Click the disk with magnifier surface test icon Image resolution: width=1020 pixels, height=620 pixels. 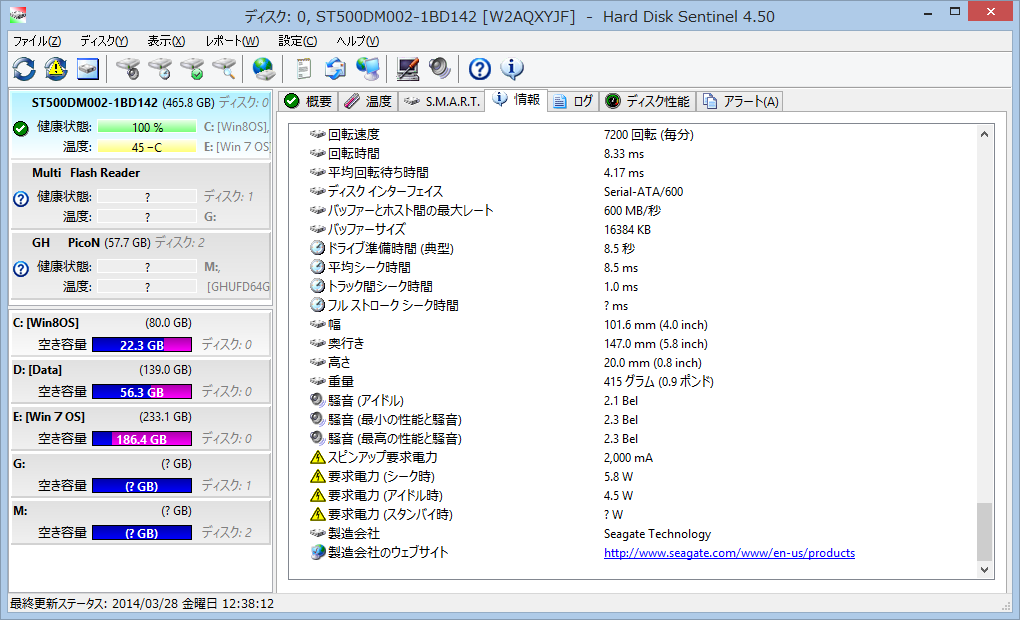coord(224,69)
